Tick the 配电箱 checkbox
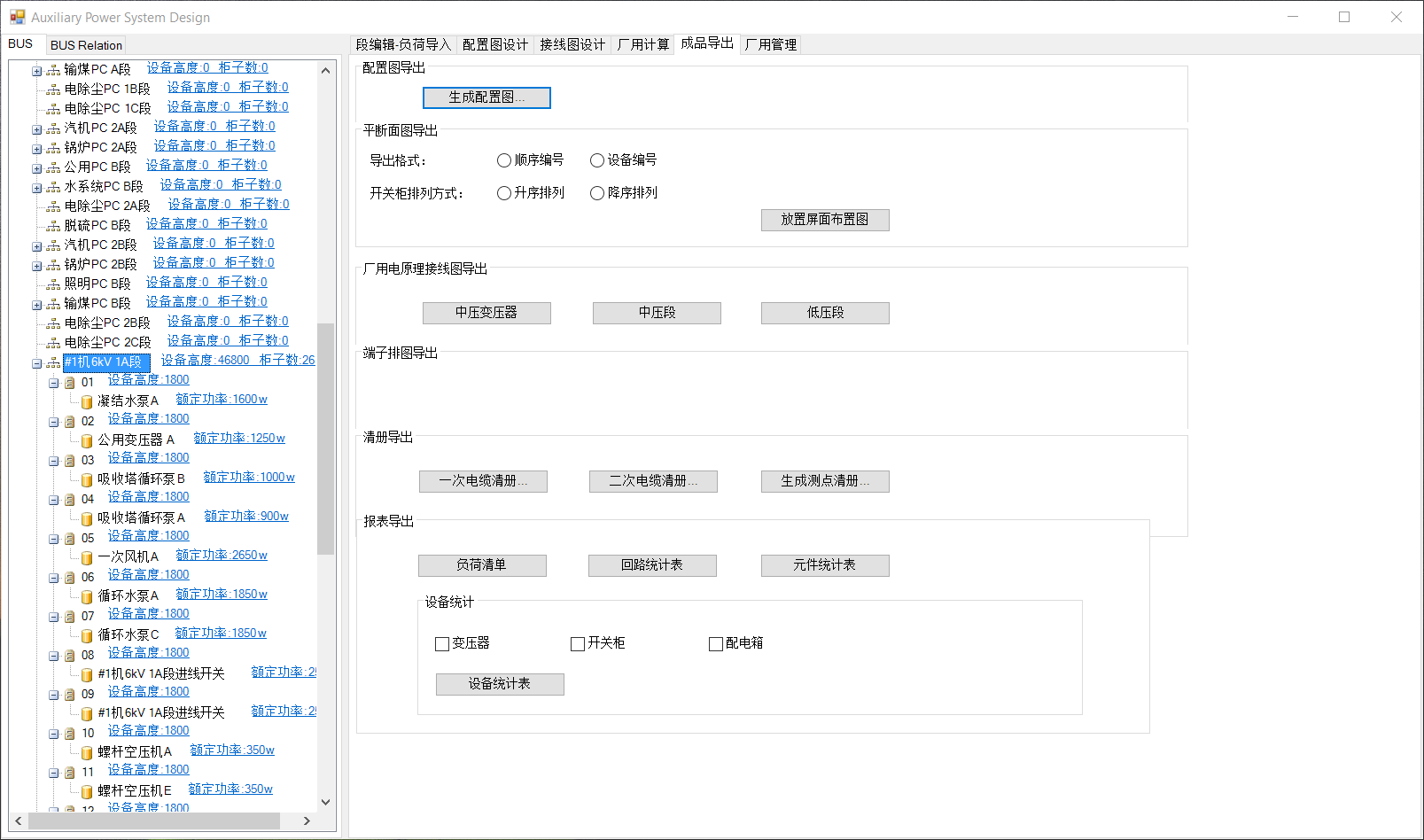This screenshot has height=840, width=1424. click(x=716, y=644)
